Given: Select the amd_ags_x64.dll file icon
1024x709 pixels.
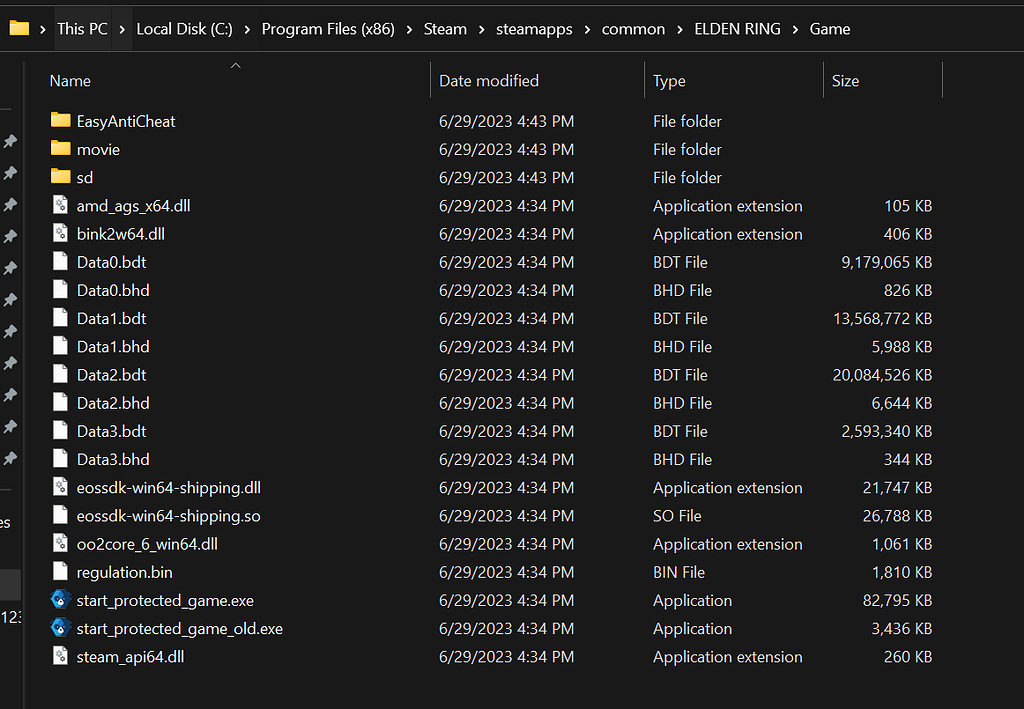Looking at the screenshot, I should [60, 205].
